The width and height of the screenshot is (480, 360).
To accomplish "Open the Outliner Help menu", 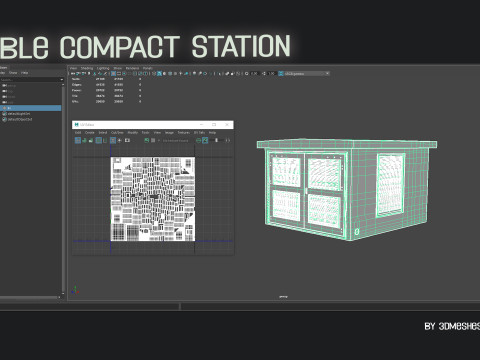I will 25,73.
